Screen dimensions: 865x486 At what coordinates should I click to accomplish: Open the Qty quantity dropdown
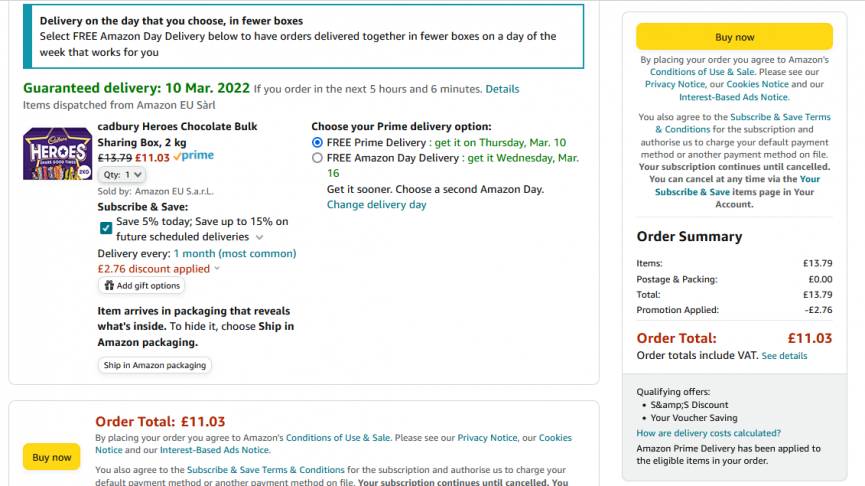tap(122, 174)
